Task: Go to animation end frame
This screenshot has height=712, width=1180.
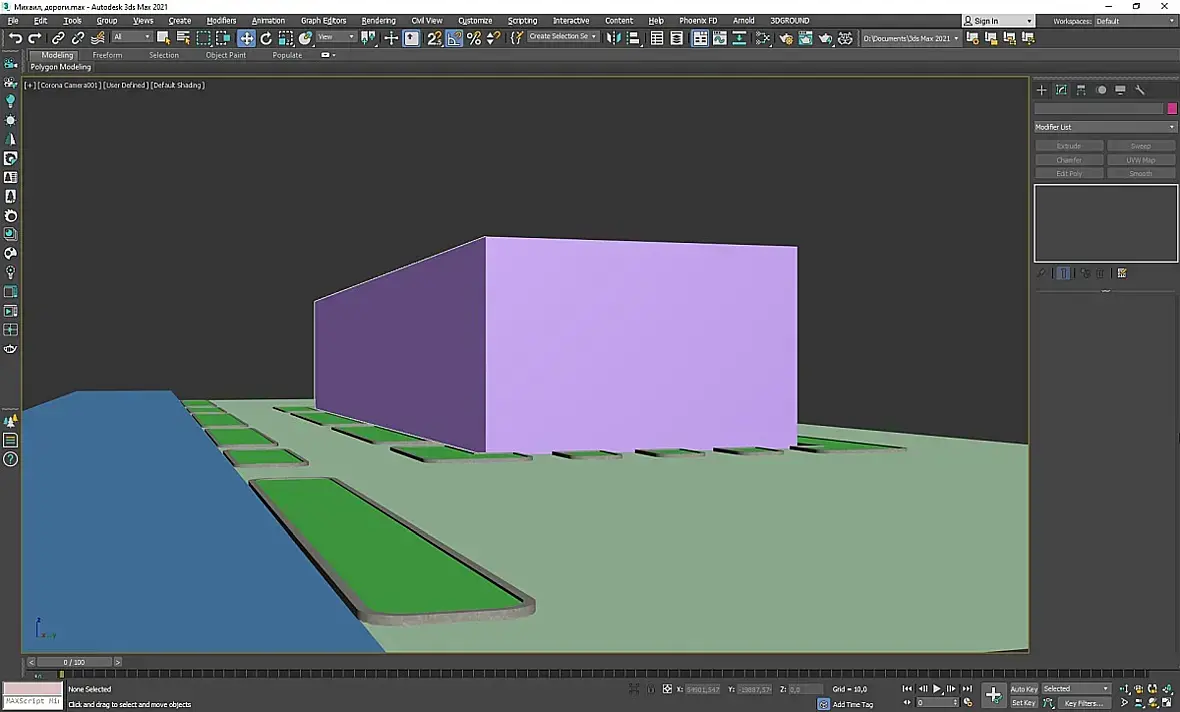Action: (967, 689)
